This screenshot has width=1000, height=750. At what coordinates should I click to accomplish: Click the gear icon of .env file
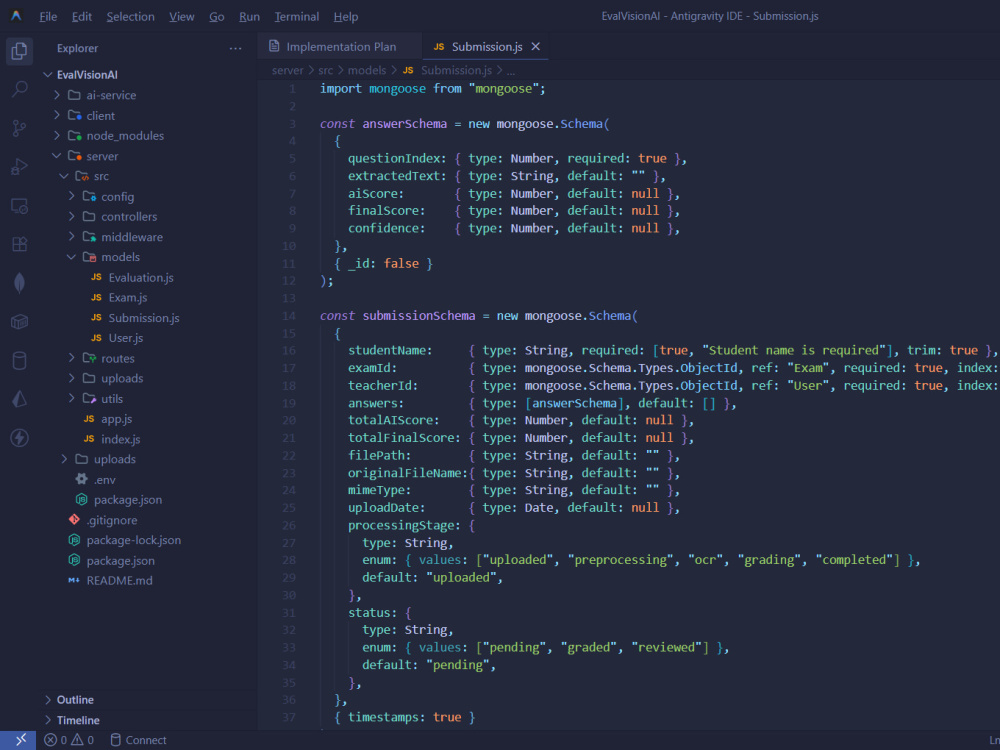coord(82,479)
